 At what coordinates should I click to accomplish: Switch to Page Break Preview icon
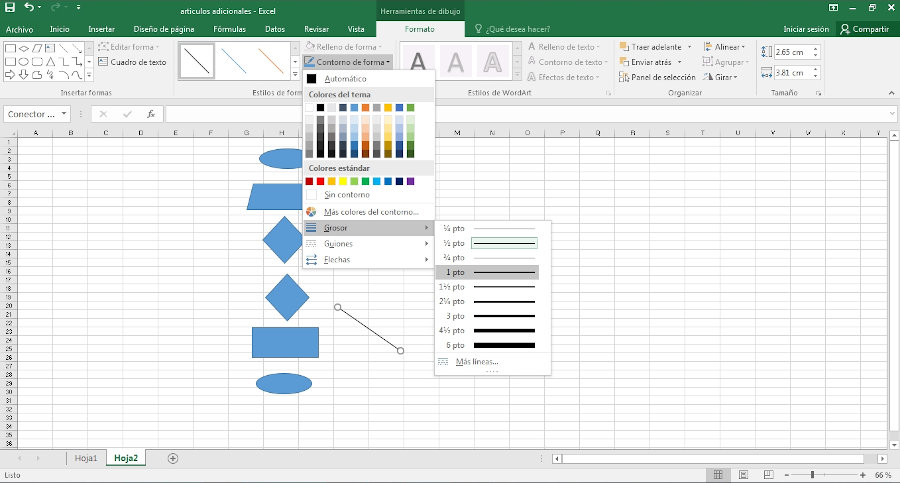(x=769, y=475)
